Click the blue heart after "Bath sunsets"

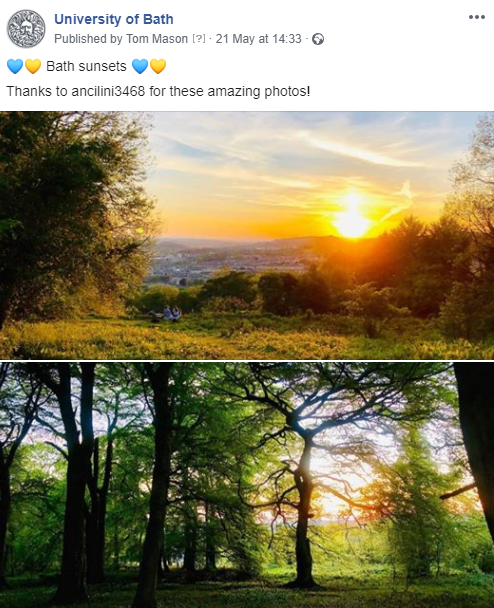coord(140,66)
